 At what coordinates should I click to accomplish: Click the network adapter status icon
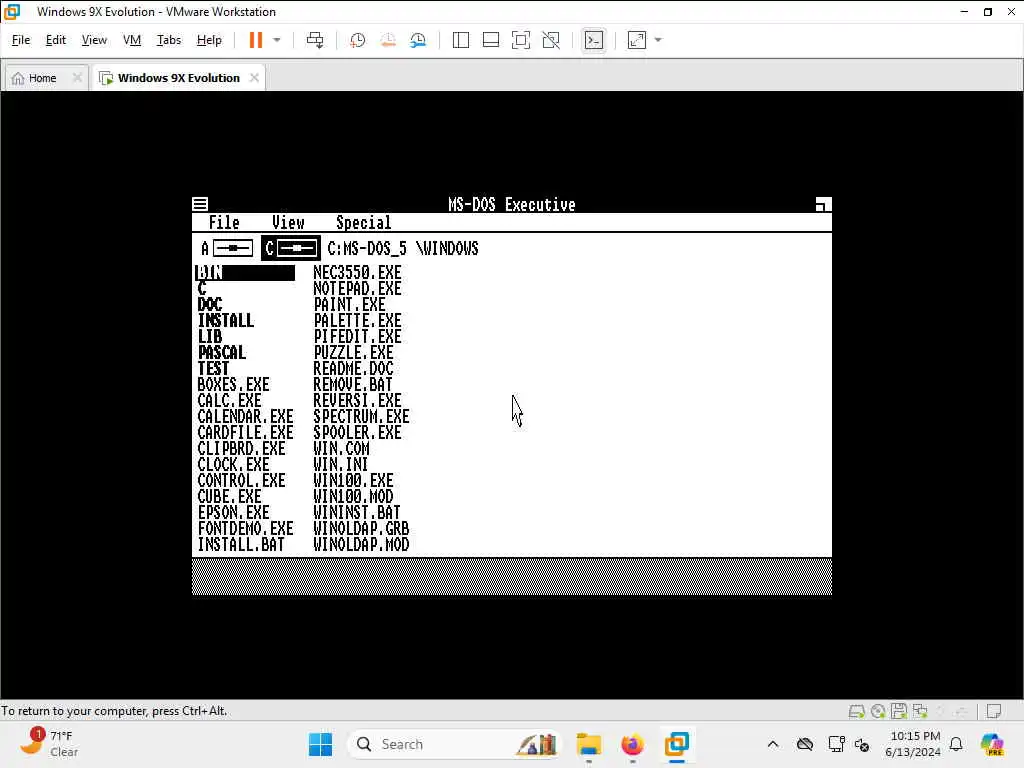920,711
